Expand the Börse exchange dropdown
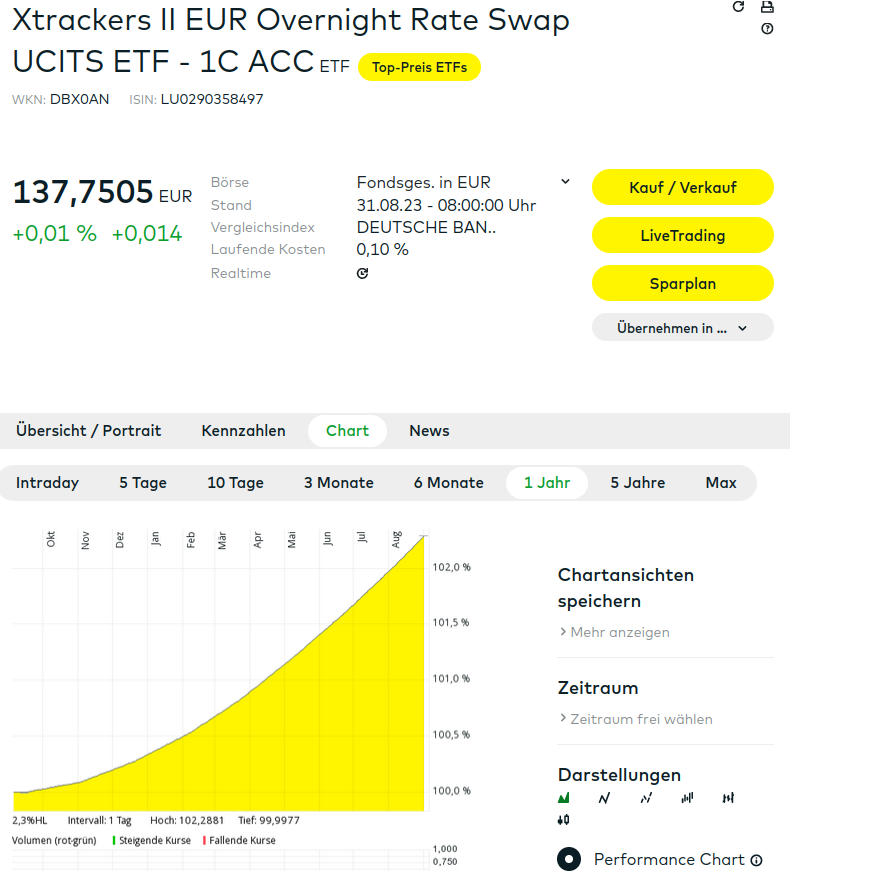Screen dimensions: 876x871 pyautogui.click(x=565, y=182)
